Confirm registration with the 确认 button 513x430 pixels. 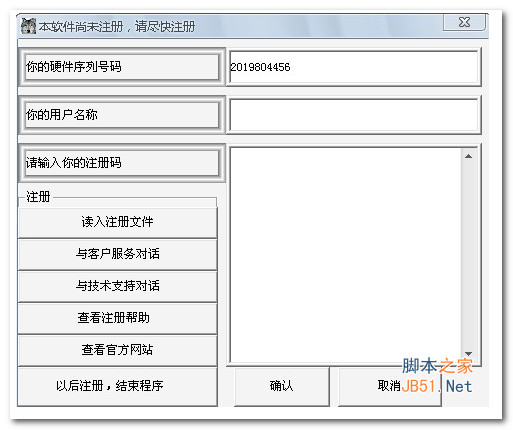282,386
